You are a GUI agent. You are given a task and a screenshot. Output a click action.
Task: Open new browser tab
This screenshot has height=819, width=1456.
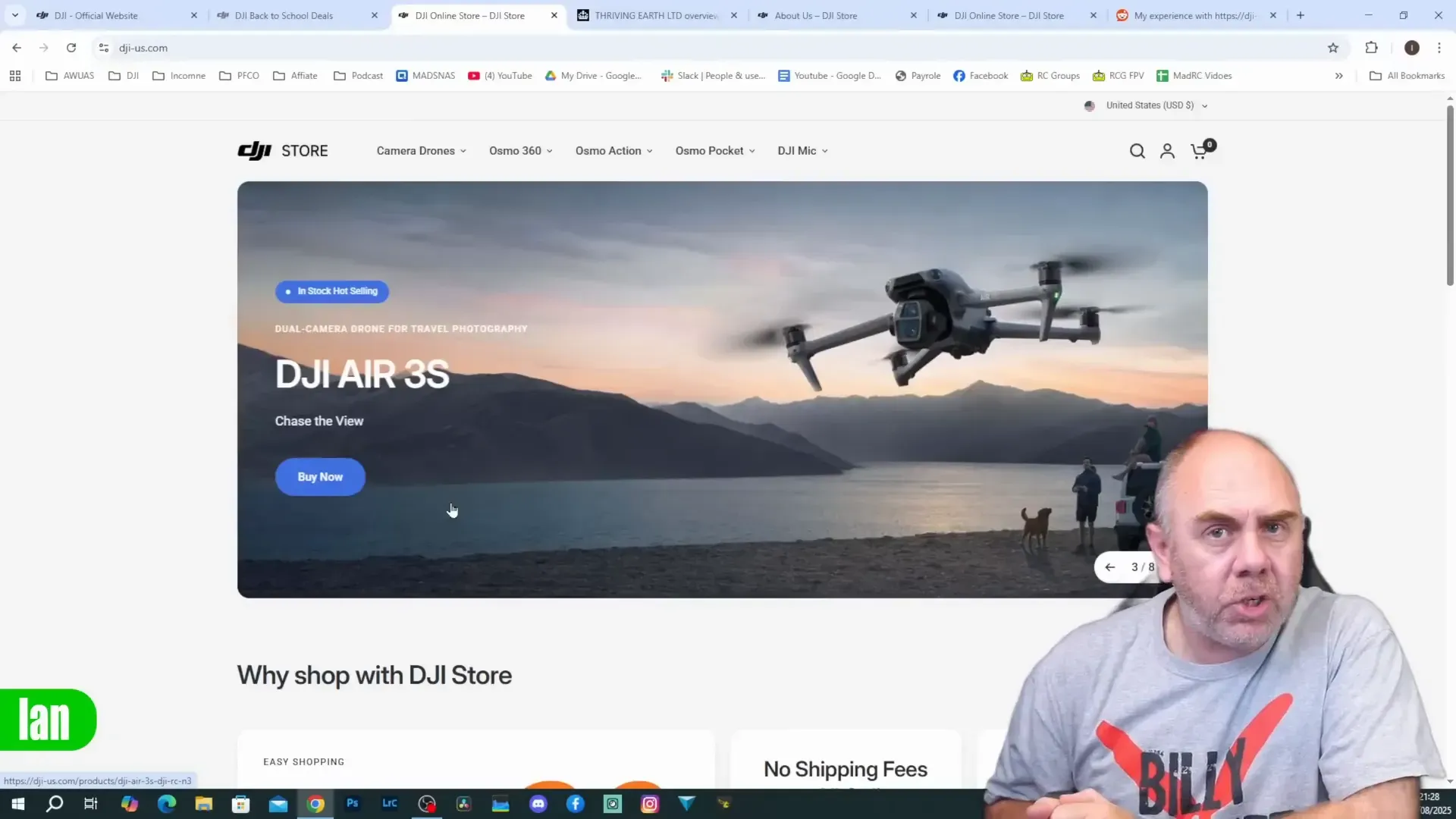click(1300, 15)
